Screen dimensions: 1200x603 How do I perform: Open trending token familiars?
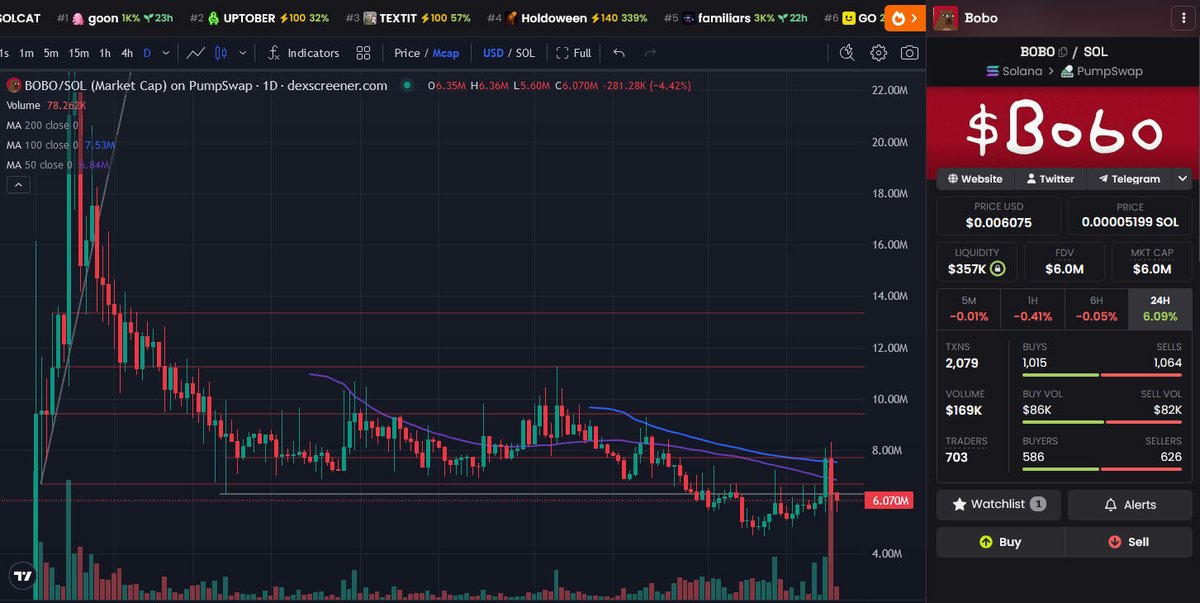735,18
